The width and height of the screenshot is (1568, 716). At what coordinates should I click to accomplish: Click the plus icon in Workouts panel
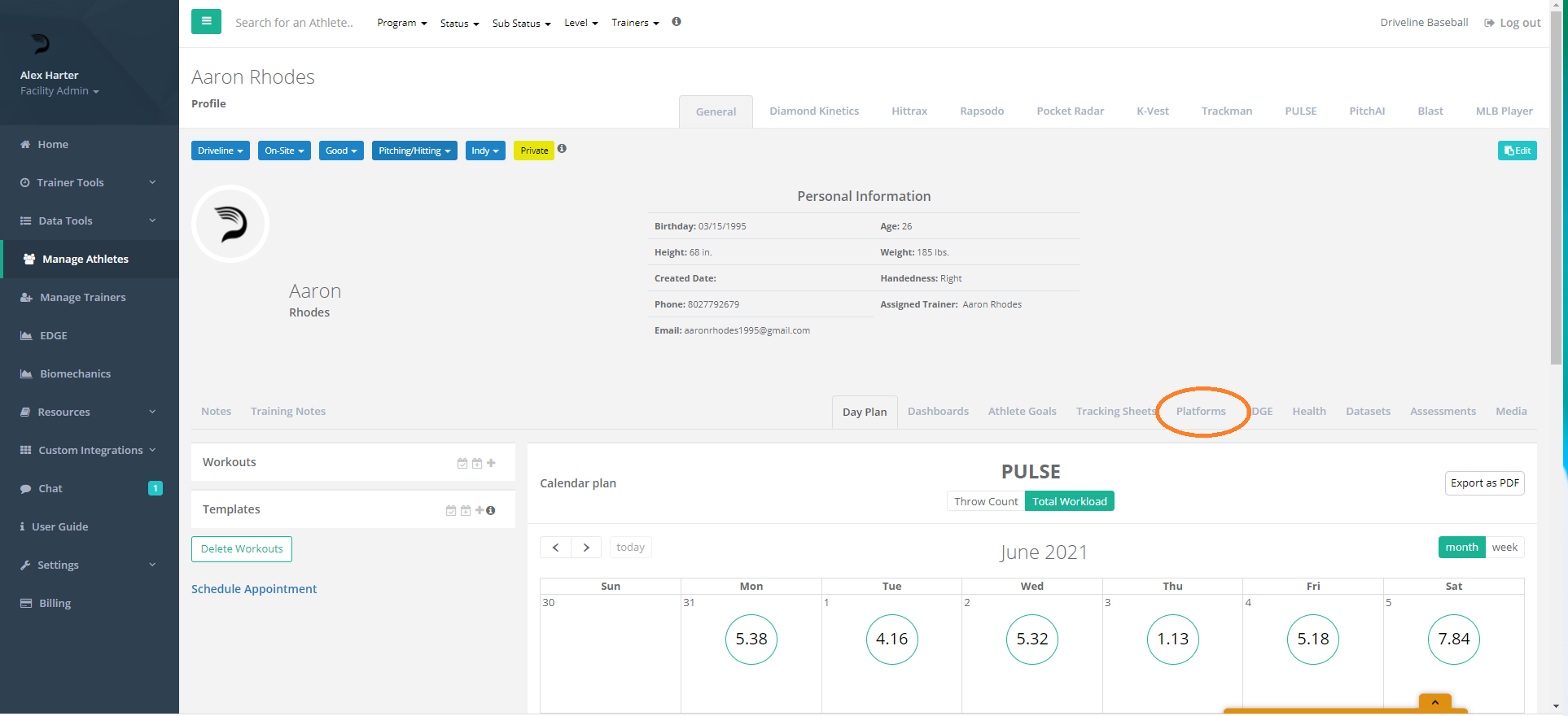click(x=491, y=463)
